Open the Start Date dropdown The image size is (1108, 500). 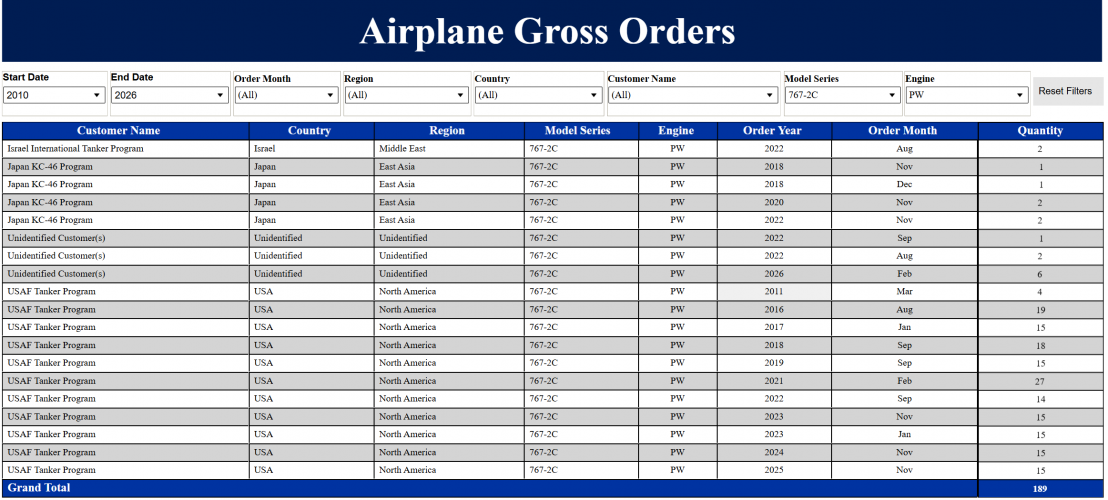click(54, 95)
